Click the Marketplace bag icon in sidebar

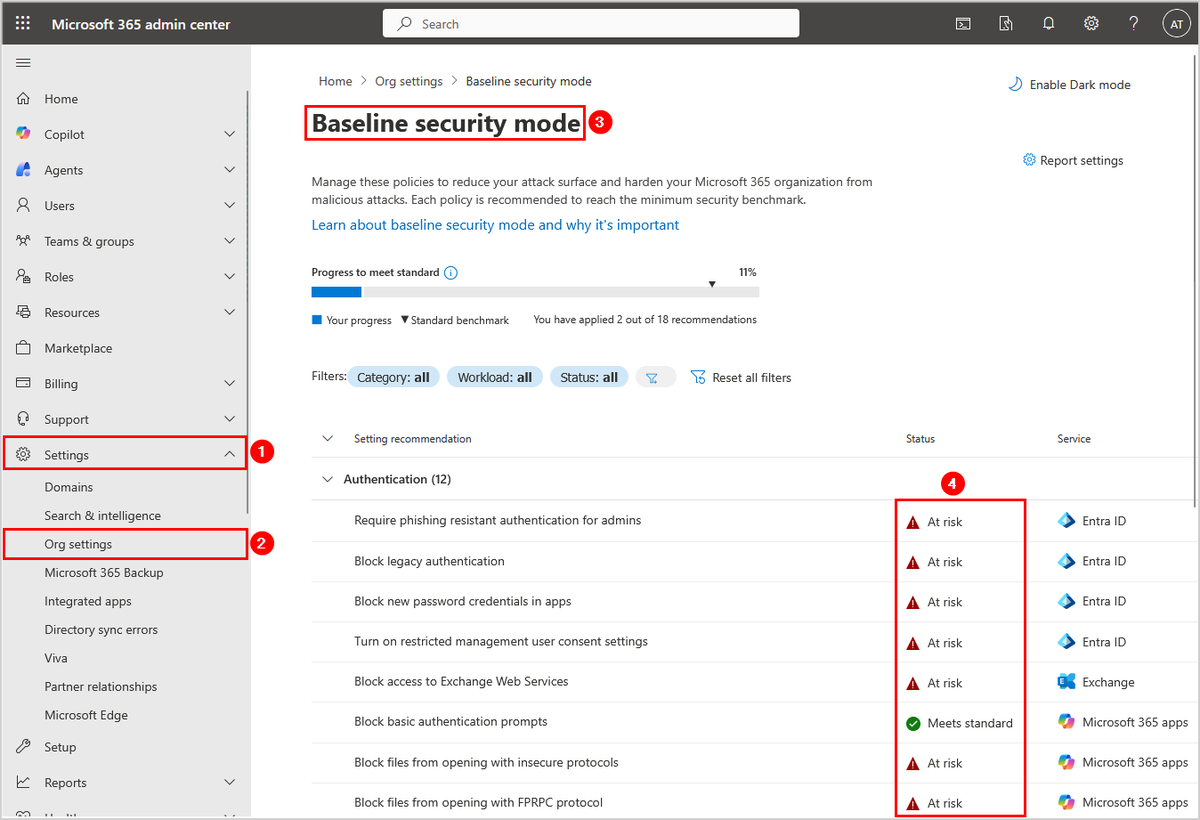click(24, 348)
